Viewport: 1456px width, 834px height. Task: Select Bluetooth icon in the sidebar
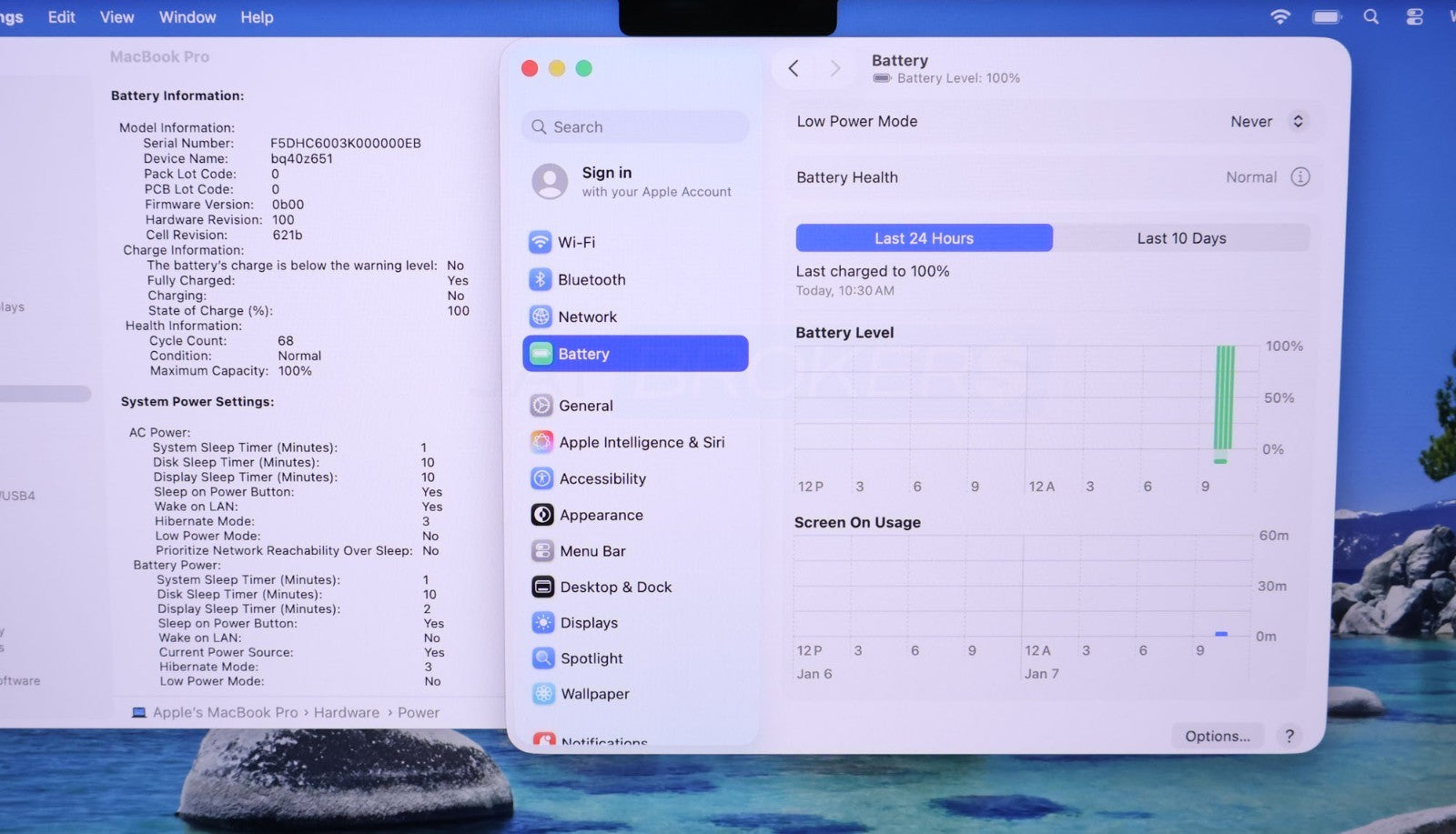click(x=541, y=280)
